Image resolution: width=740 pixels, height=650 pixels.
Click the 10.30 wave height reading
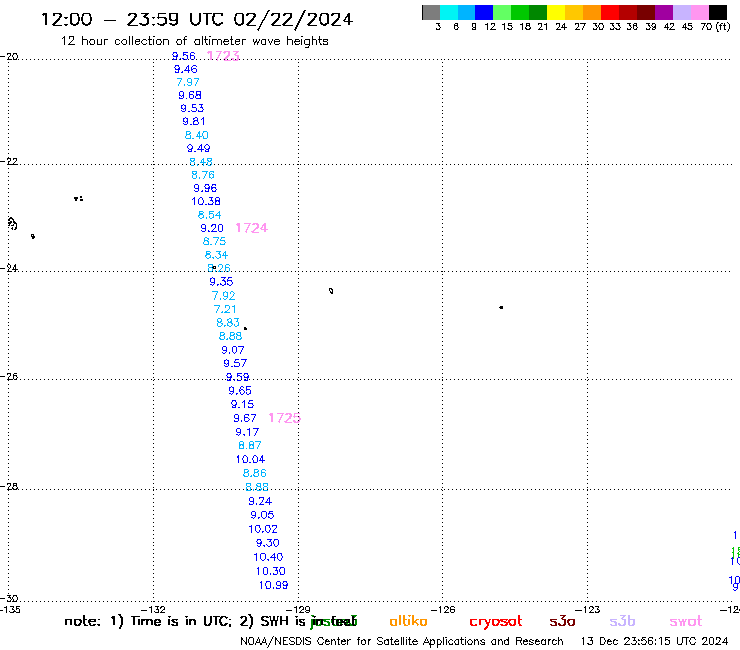pyautogui.click(x=270, y=571)
